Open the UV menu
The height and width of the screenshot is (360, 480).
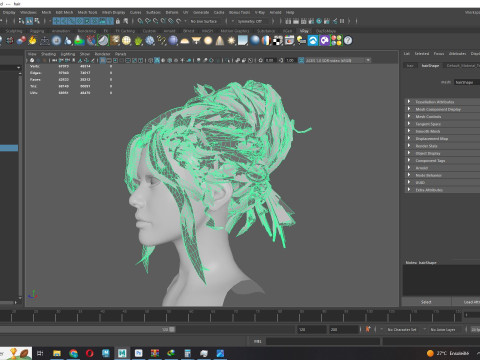tap(186, 12)
